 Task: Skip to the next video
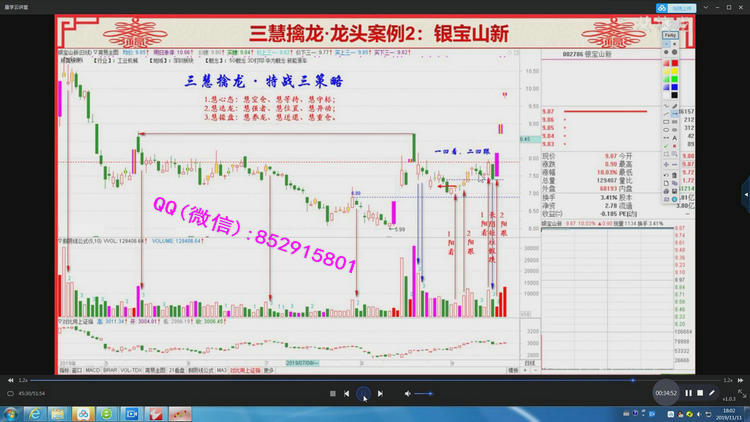[380, 394]
